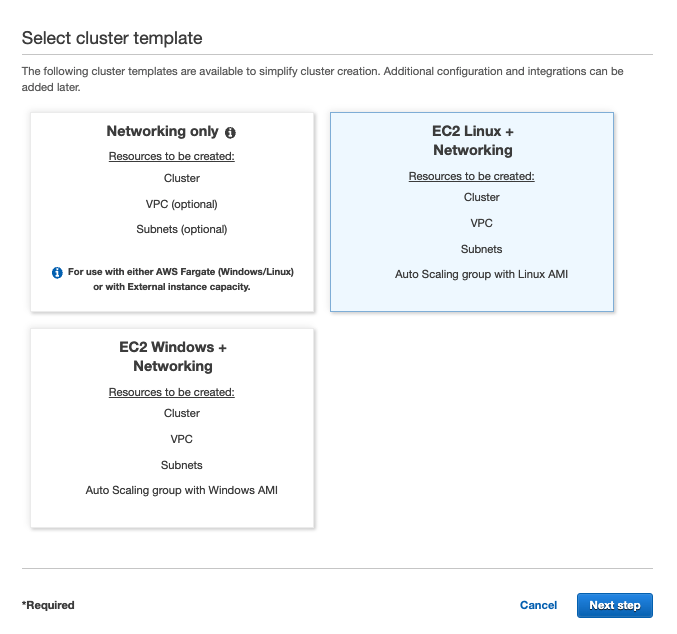Click 'Resources to be created' in EC2 Windows card

coord(172,392)
